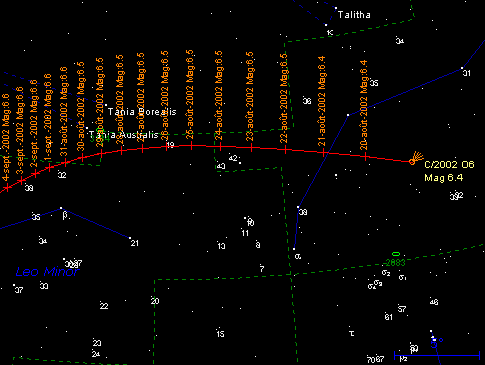The image size is (485, 365).
Task: Click the green galaxy symbol near Tania Australis
Action: click(100, 130)
